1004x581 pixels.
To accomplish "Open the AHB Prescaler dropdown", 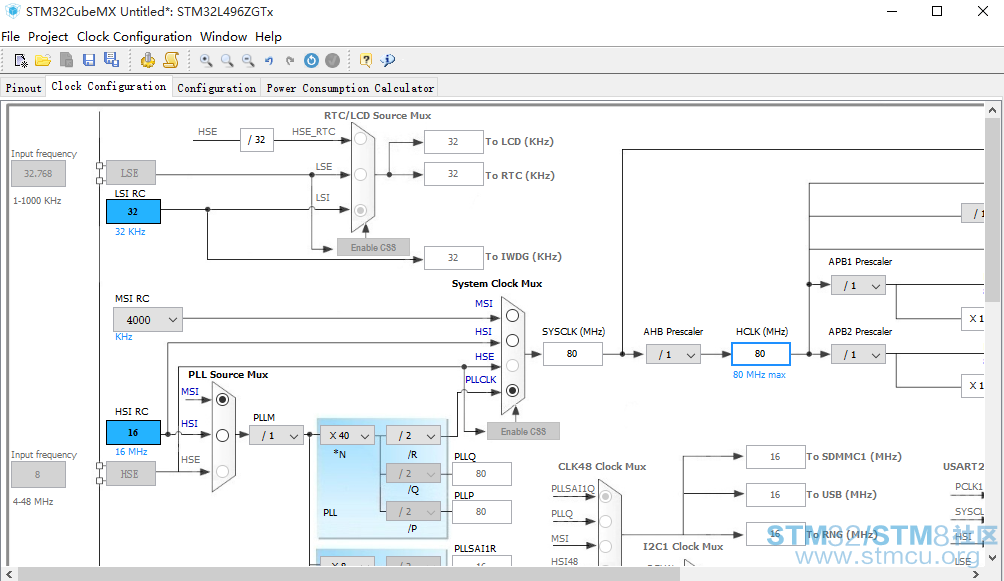I will tap(673, 354).
